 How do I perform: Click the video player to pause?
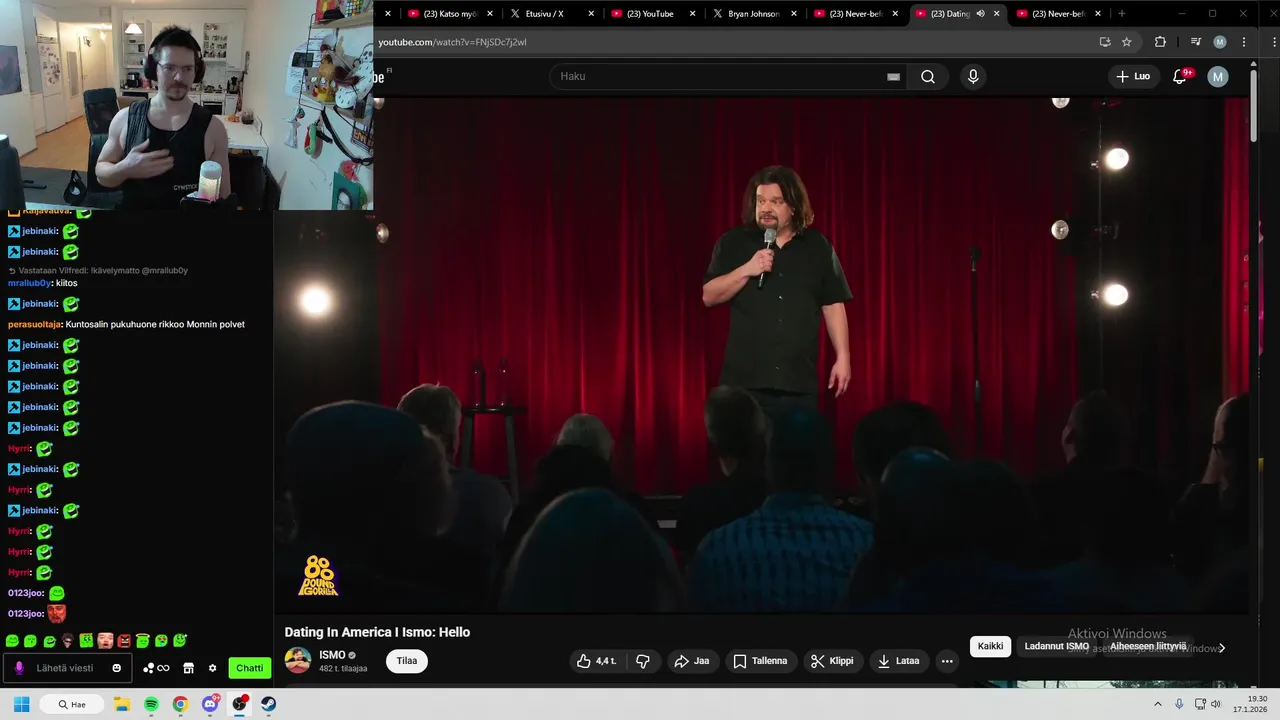[763, 355]
